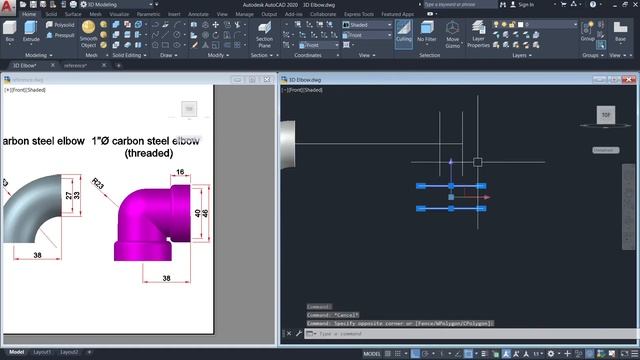Open the Autodesk App Store cart icon
The width and height of the screenshot is (640, 360).
(x=563, y=4)
